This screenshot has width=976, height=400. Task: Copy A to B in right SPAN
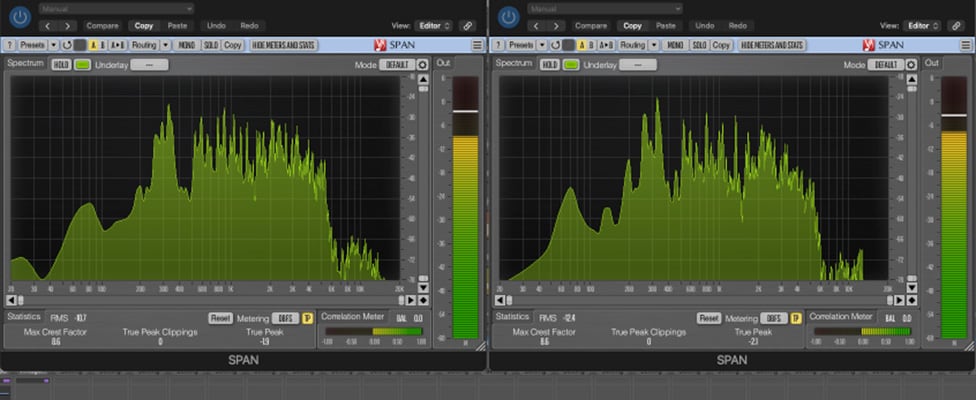point(606,45)
